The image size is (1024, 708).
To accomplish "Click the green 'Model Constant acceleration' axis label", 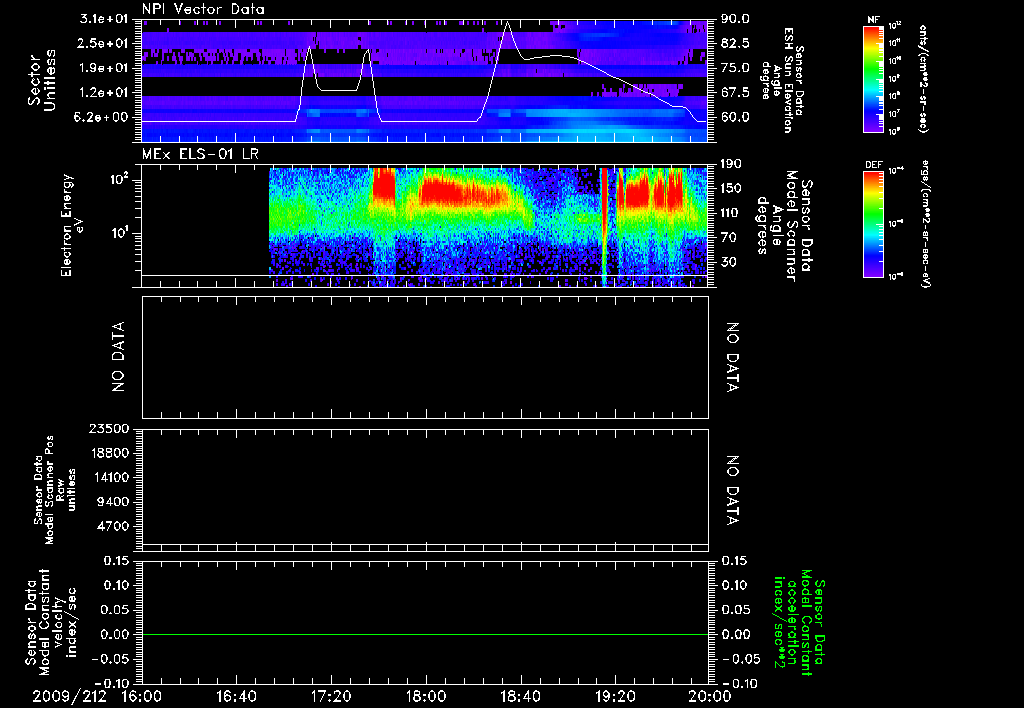I will [x=799, y=622].
